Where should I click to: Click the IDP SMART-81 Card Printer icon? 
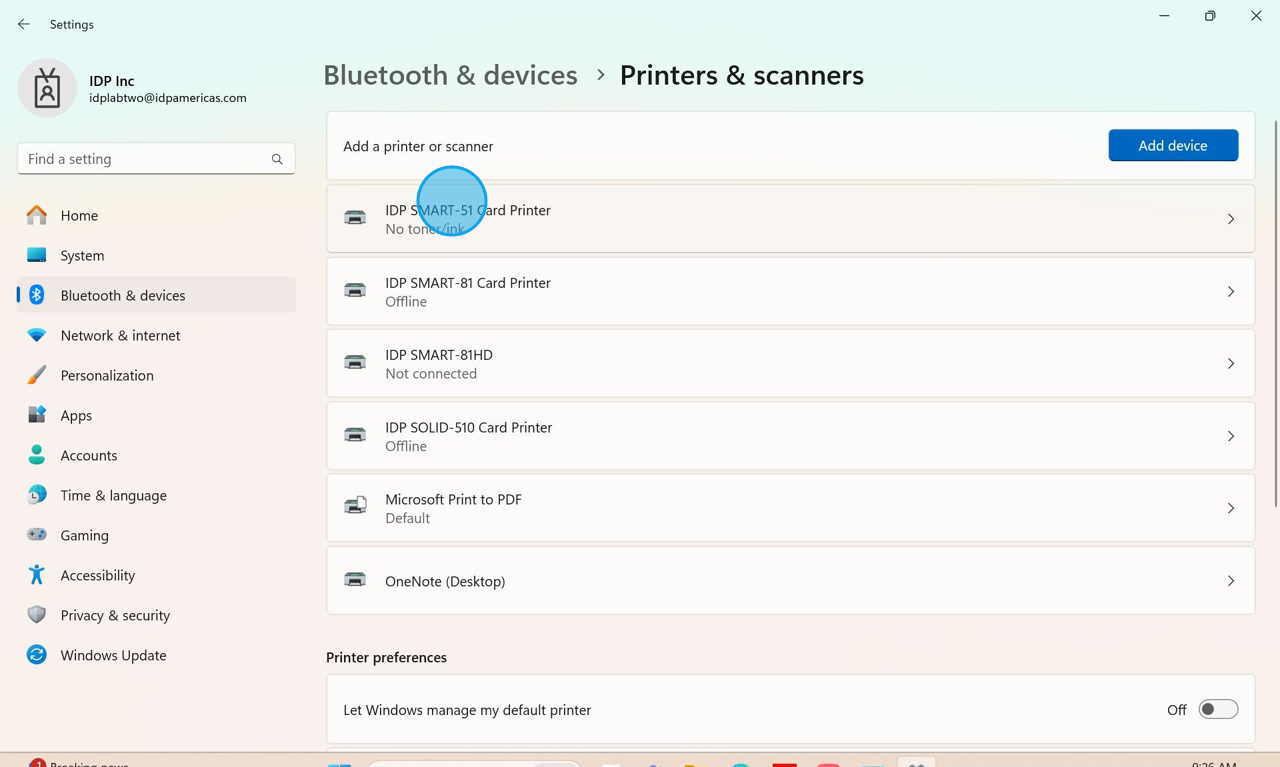tap(355, 291)
